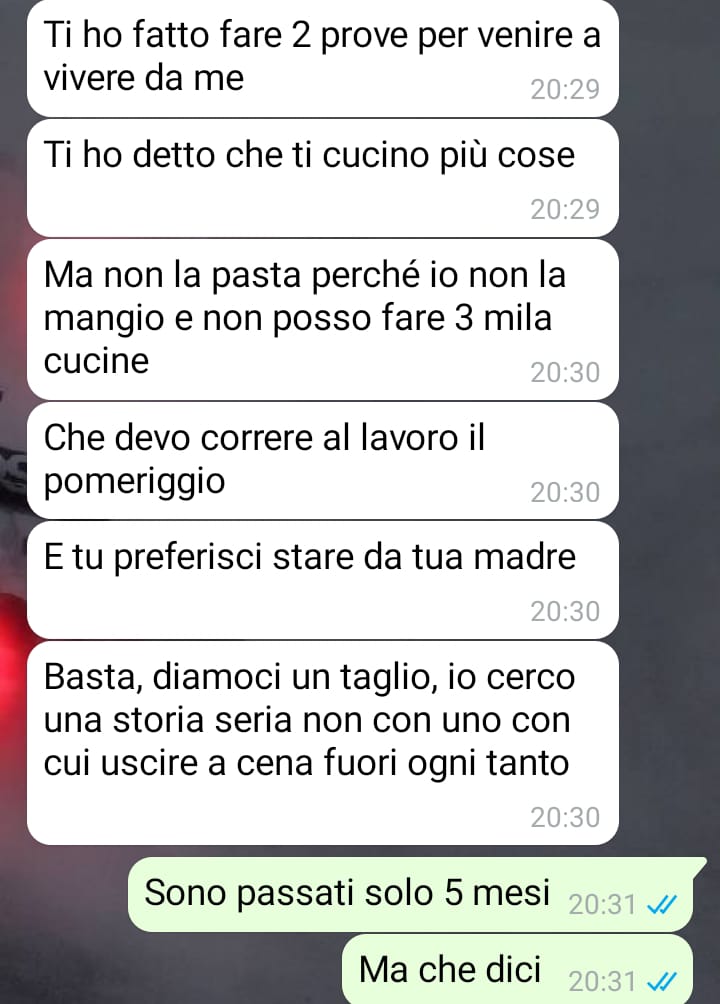Click the 20:31 timestamp beside '5 mesi'
720x1004 pixels.
pos(602,905)
